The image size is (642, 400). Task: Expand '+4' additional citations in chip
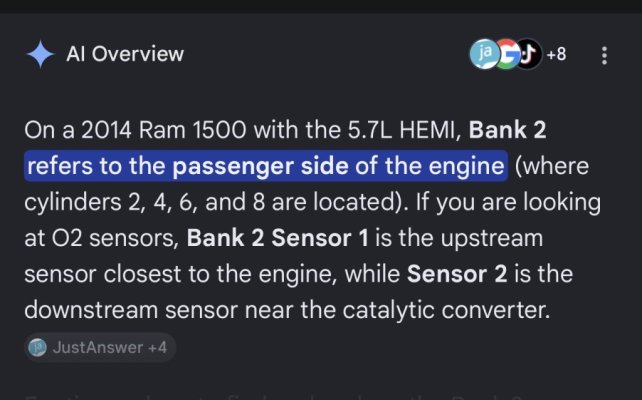coord(157,348)
